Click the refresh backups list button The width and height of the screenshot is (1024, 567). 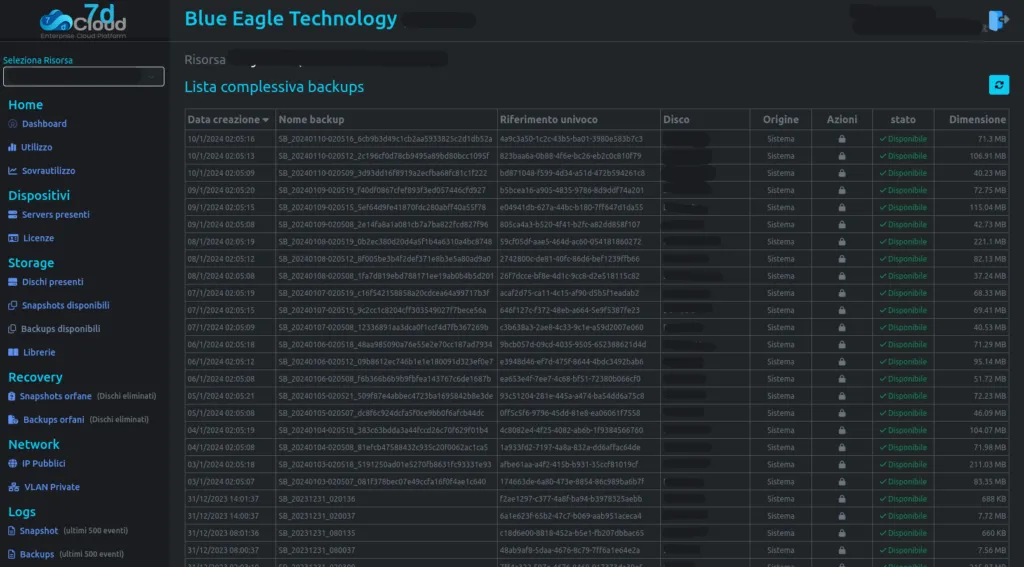point(999,85)
